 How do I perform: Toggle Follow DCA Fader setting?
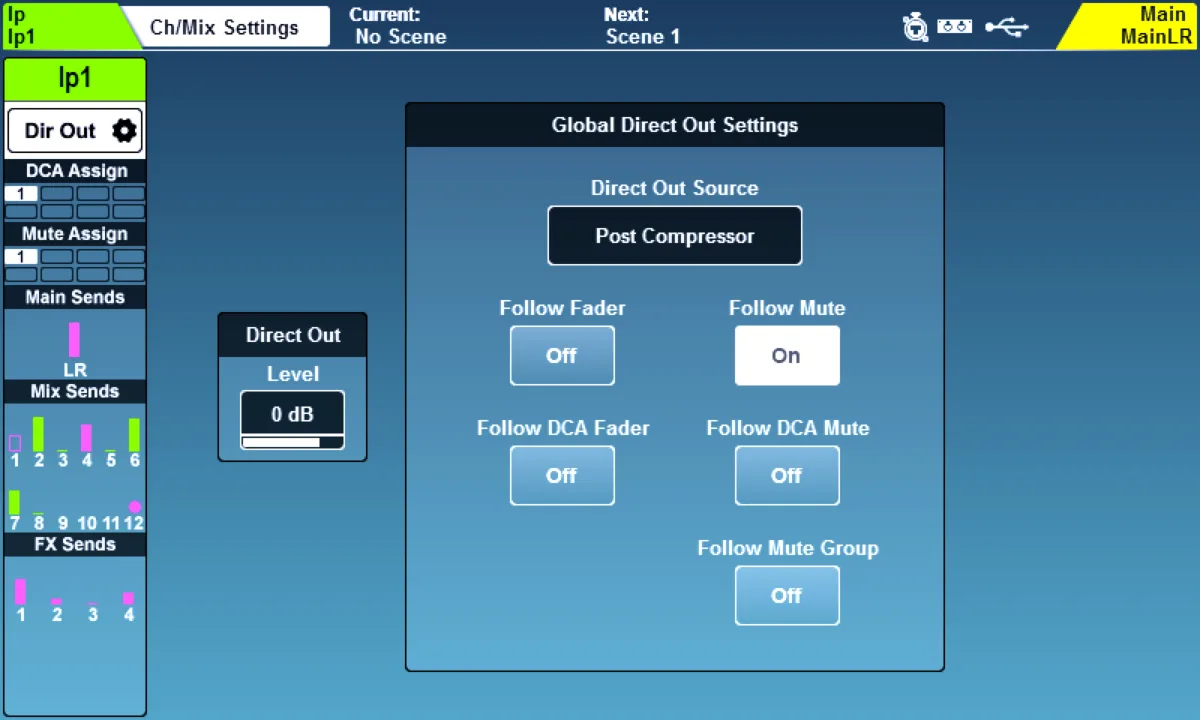click(x=562, y=475)
